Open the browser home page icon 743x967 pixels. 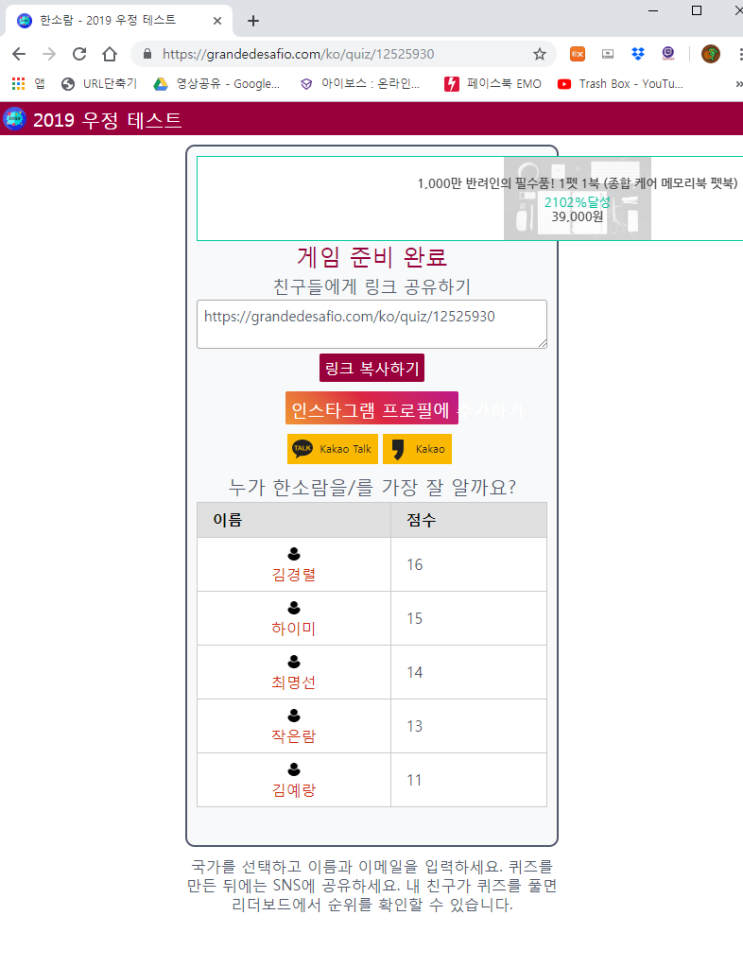(110, 54)
